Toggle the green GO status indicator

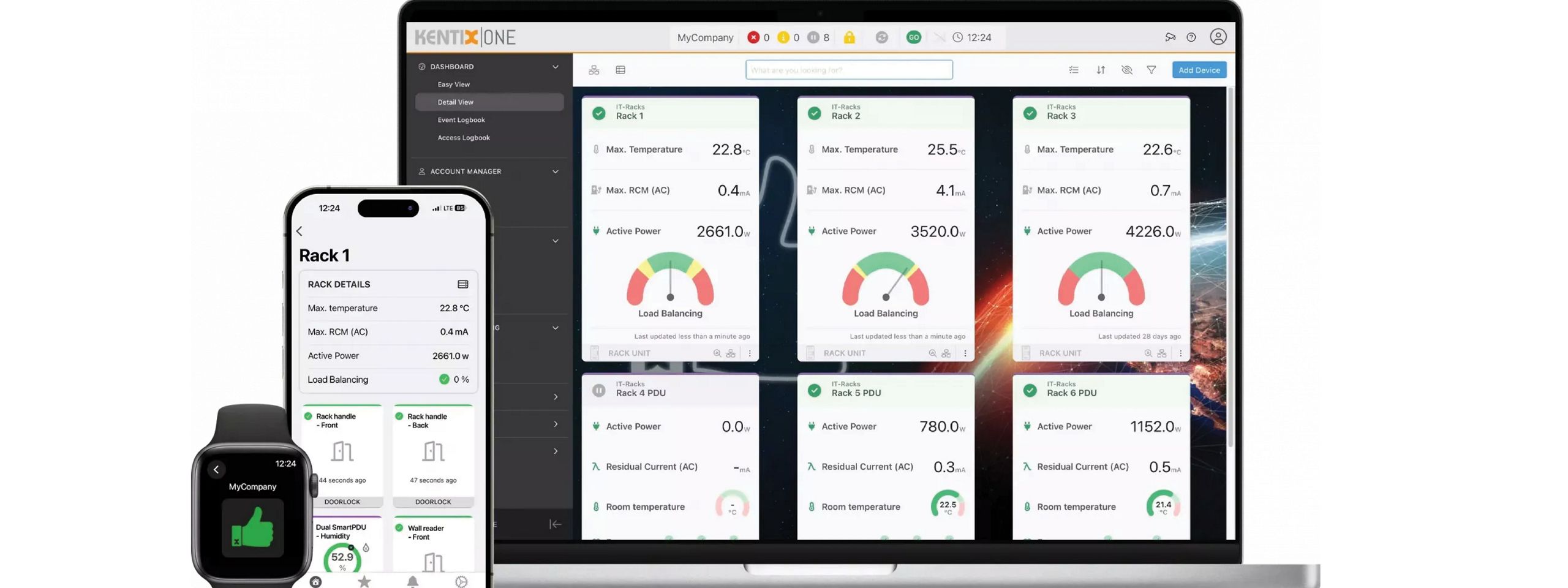pos(913,37)
